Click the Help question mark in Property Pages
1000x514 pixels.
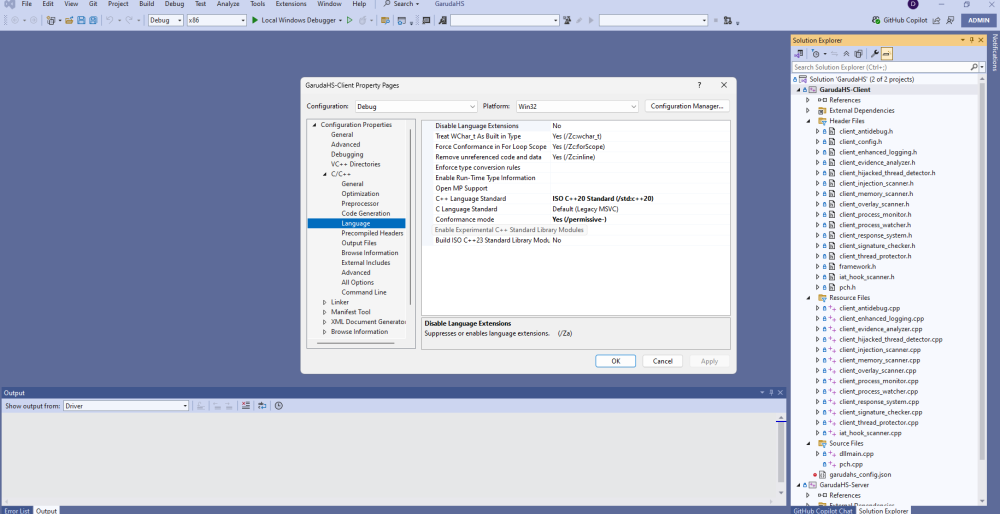click(699, 85)
